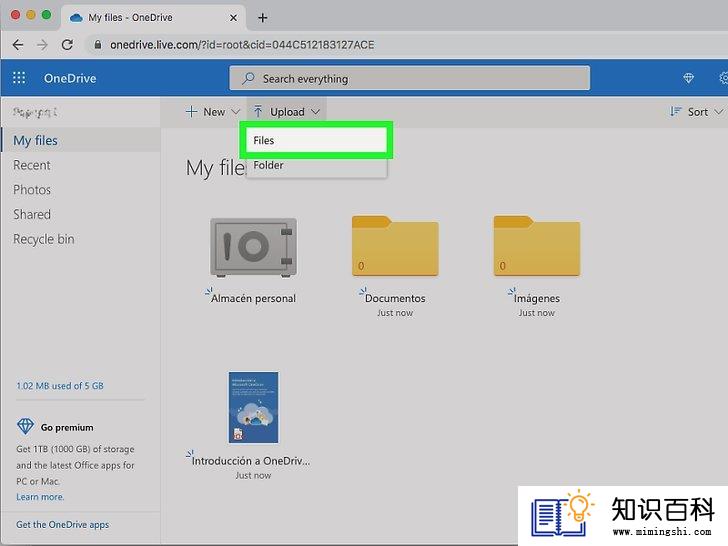Open the app launcher grid icon
This screenshot has width=728, height=546.
(x=19, y=78)
